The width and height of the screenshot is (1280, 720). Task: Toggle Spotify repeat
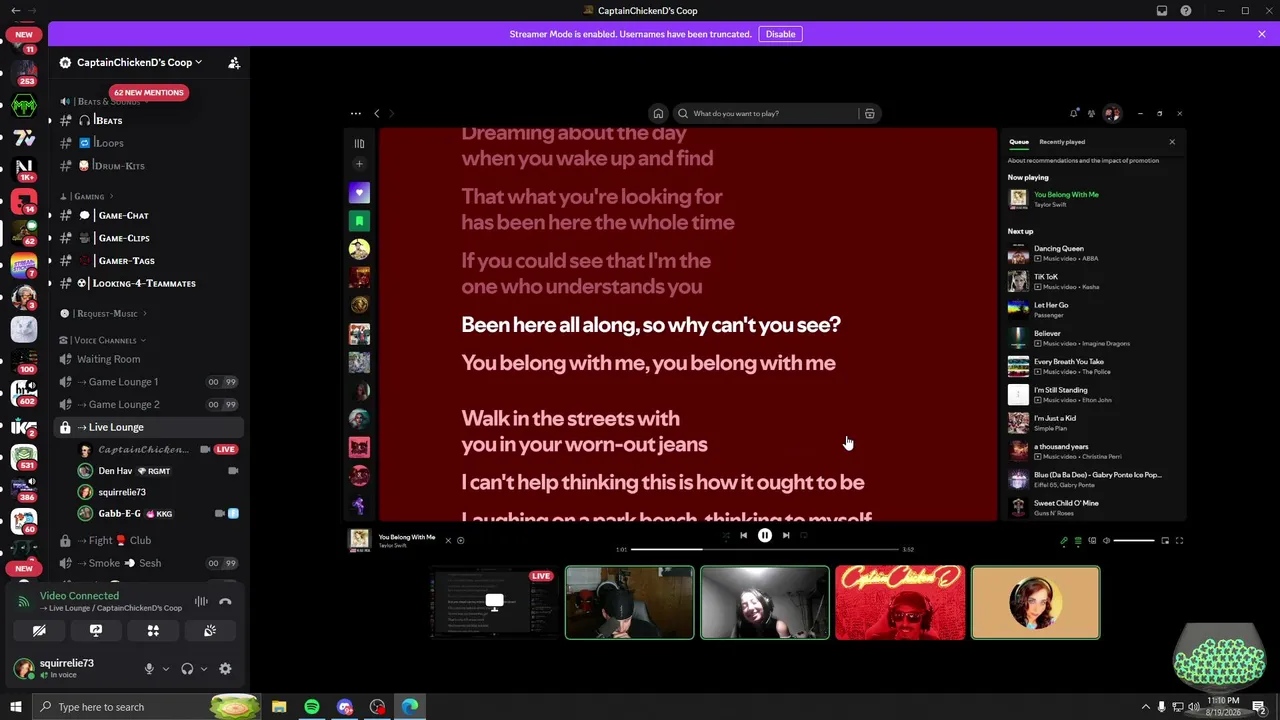(804, 536)
